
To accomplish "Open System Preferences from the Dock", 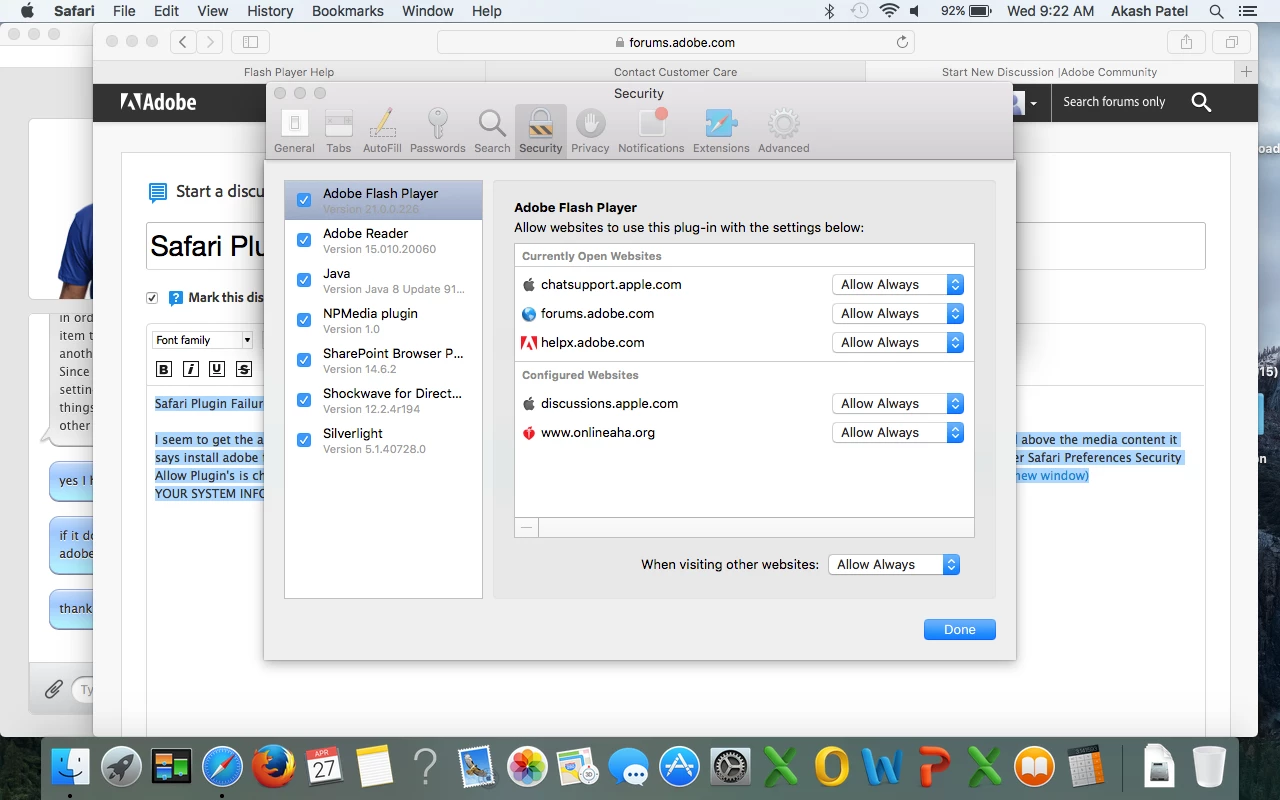I will coord(731,767).
